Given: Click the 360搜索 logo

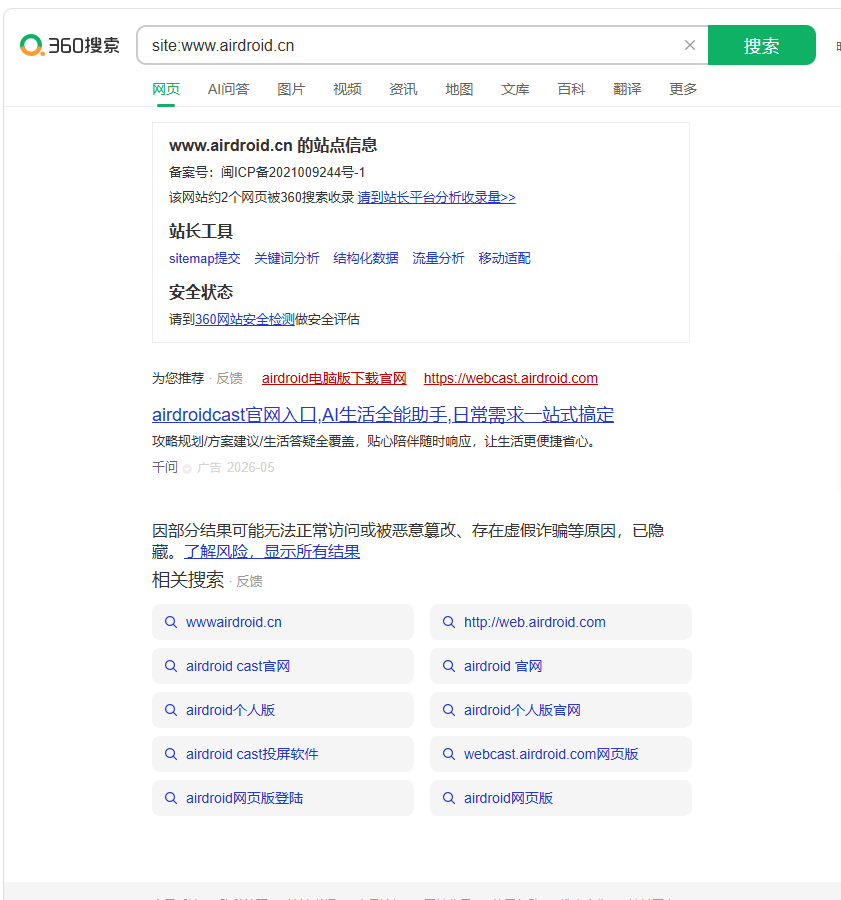Looking at the screenshot, I should point(69,45).
